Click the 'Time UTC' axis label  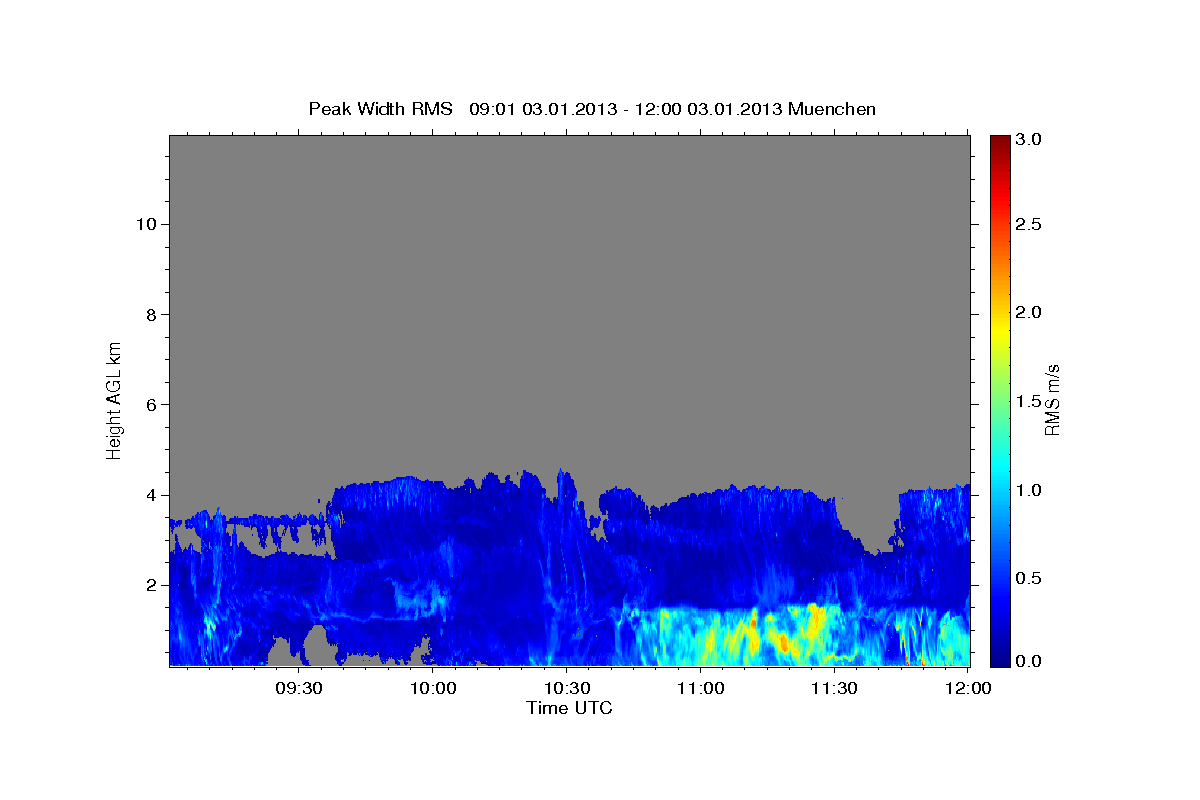click(x=569, y=708)
